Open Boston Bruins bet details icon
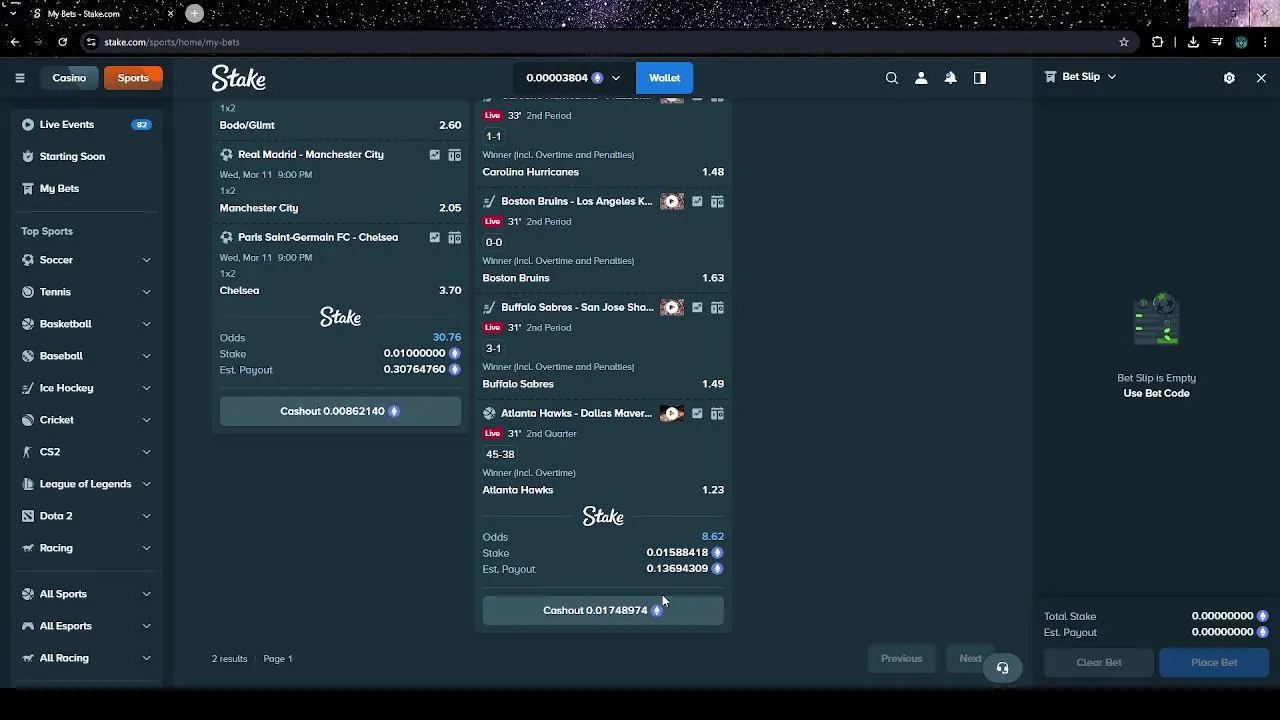This screenshot has width=1280, height=720. coord(717,202)
